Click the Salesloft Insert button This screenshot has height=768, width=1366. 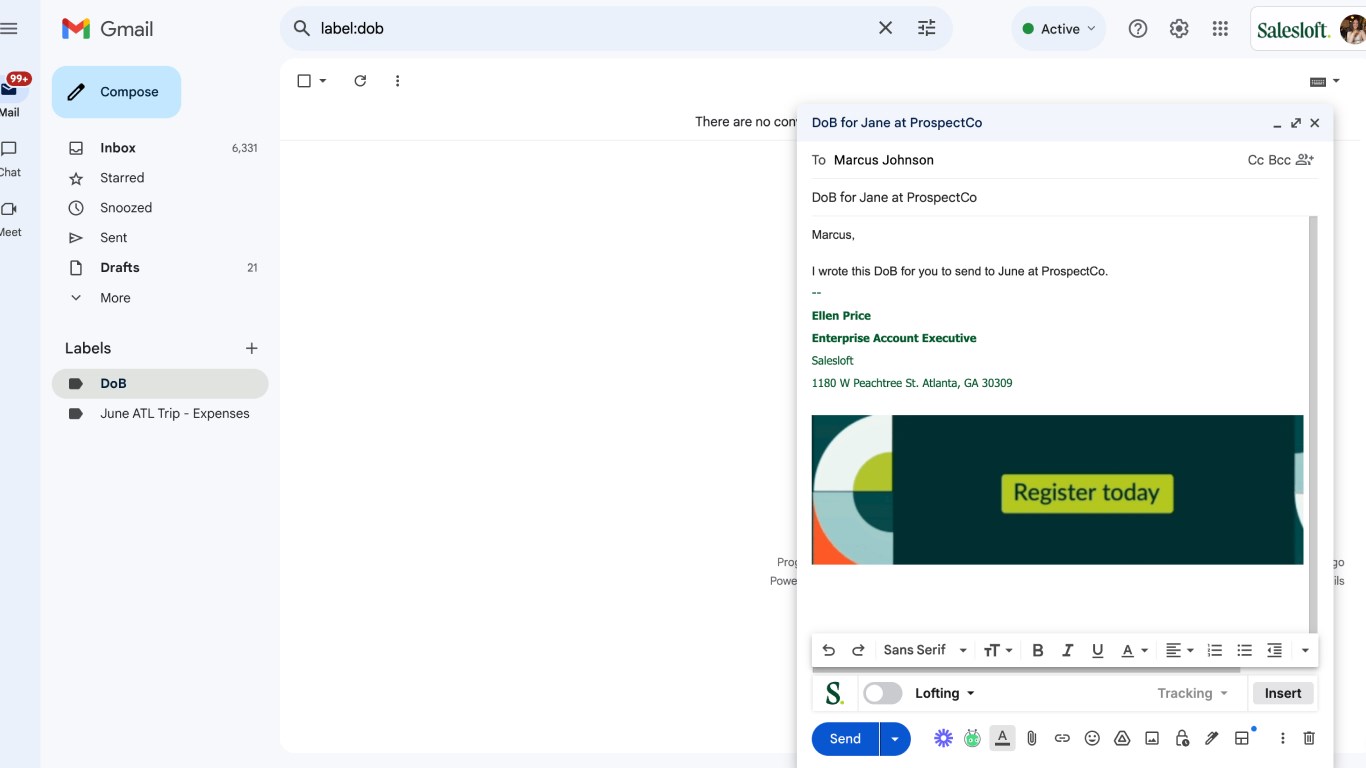(x=1283, y=693)
